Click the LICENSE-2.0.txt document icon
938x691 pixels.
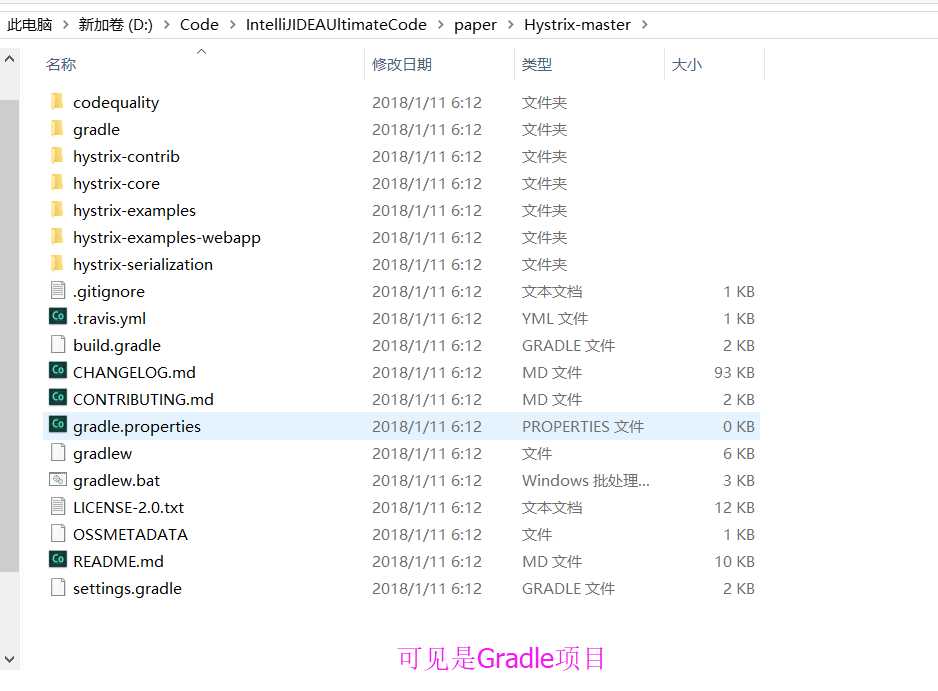pos(58,506)
